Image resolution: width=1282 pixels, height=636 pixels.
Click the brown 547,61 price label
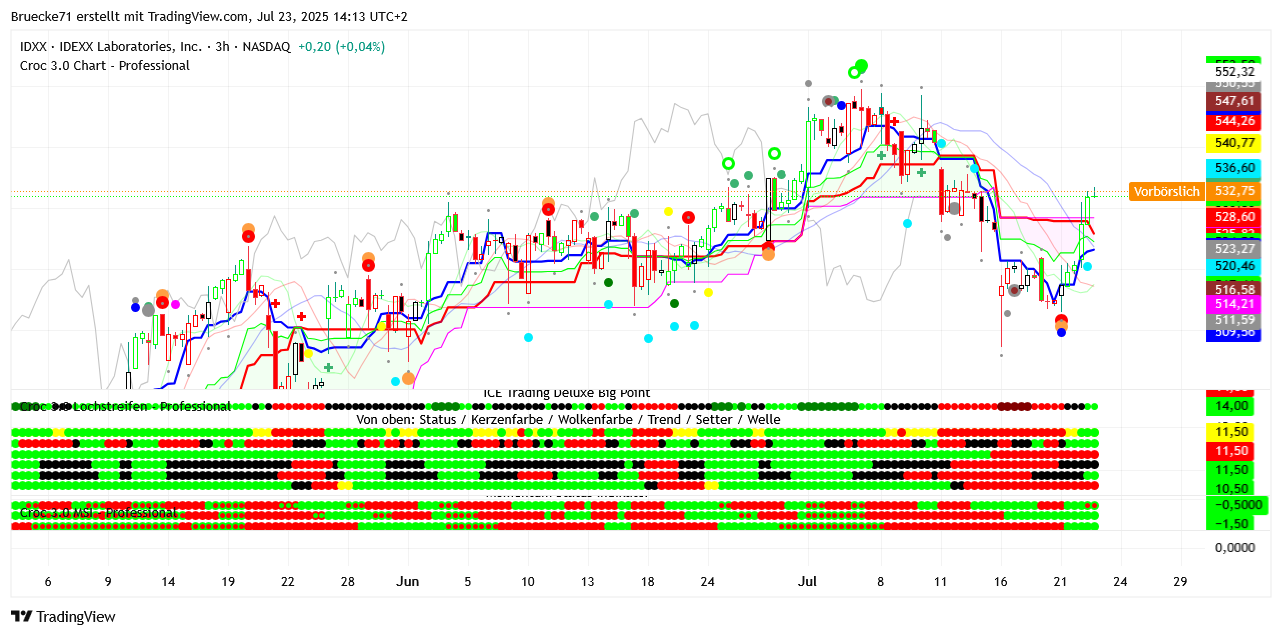[x=1234, y=101]
